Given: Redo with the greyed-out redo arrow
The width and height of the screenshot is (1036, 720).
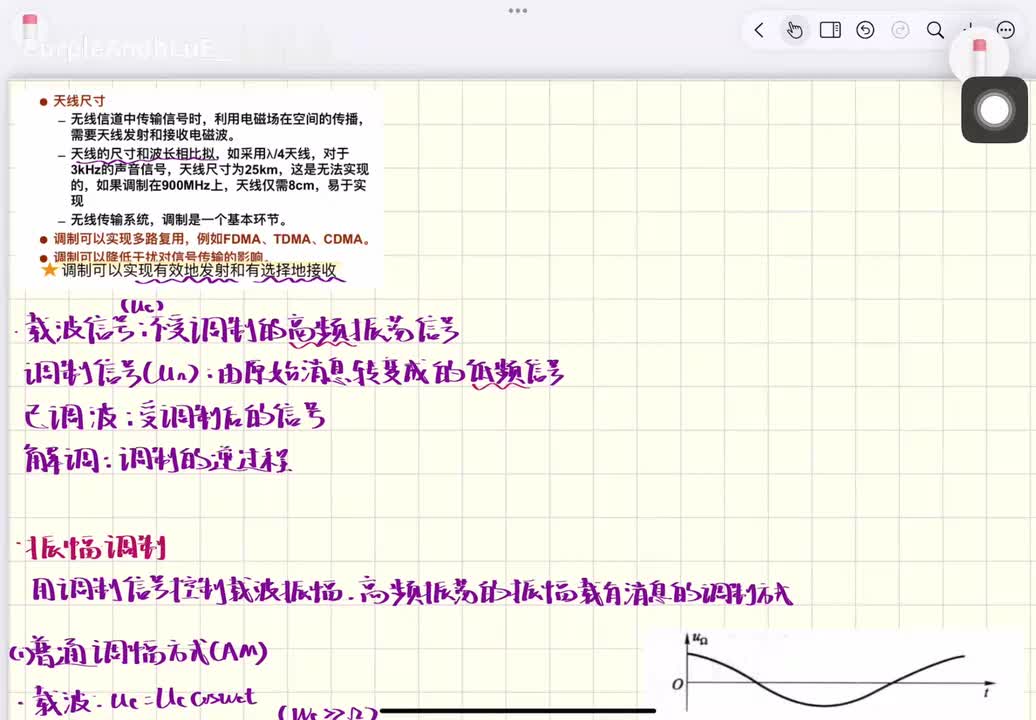Looking at the screenshot, I should pyautogui.click(x=900, y=30).
